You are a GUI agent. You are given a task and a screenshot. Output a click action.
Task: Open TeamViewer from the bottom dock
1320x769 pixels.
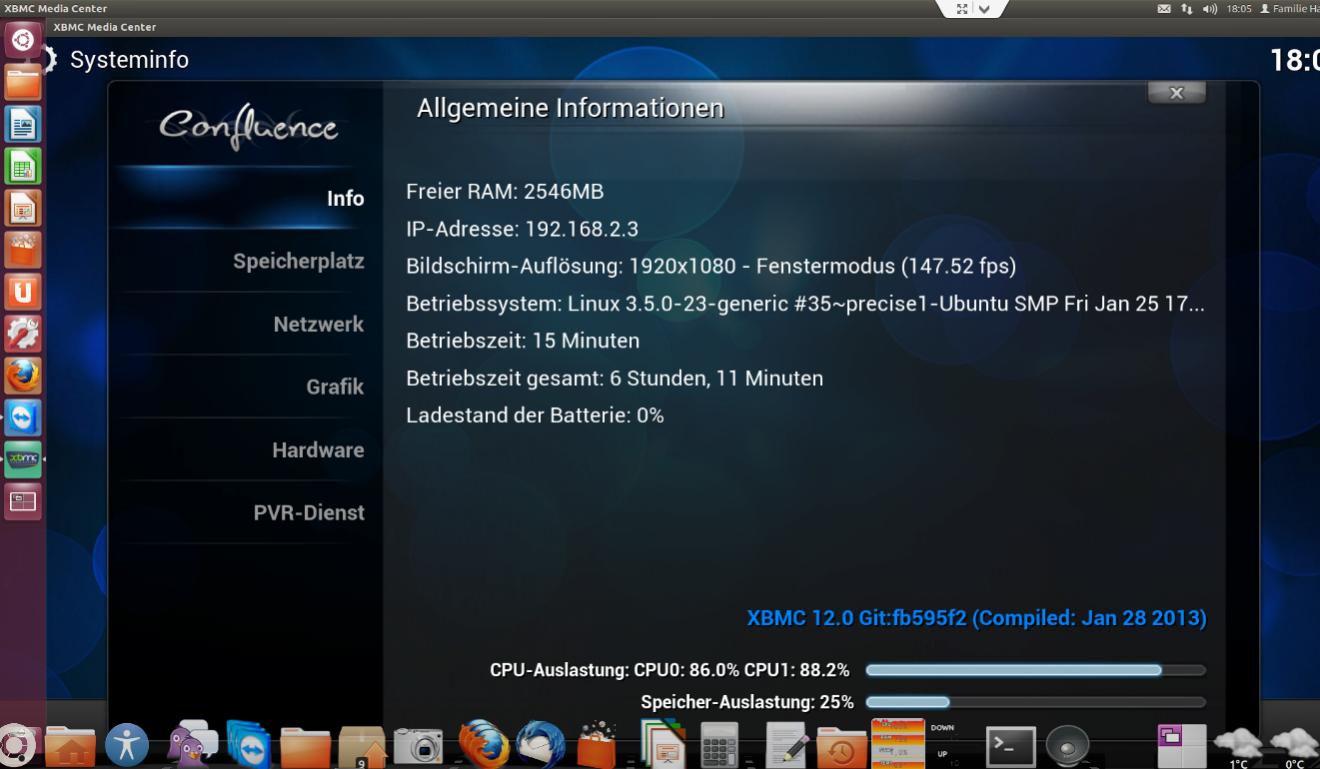click(248, 744)
